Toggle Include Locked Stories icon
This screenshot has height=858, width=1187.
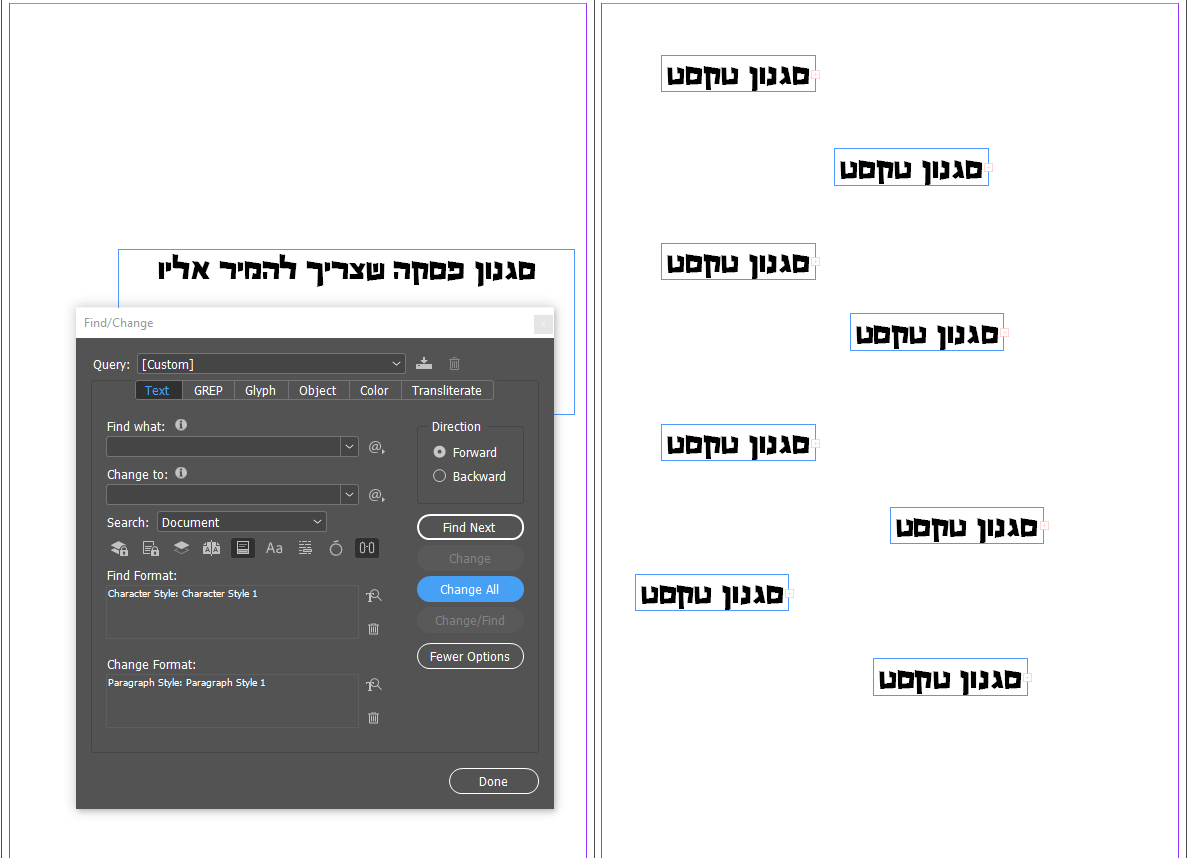[151, 548]
